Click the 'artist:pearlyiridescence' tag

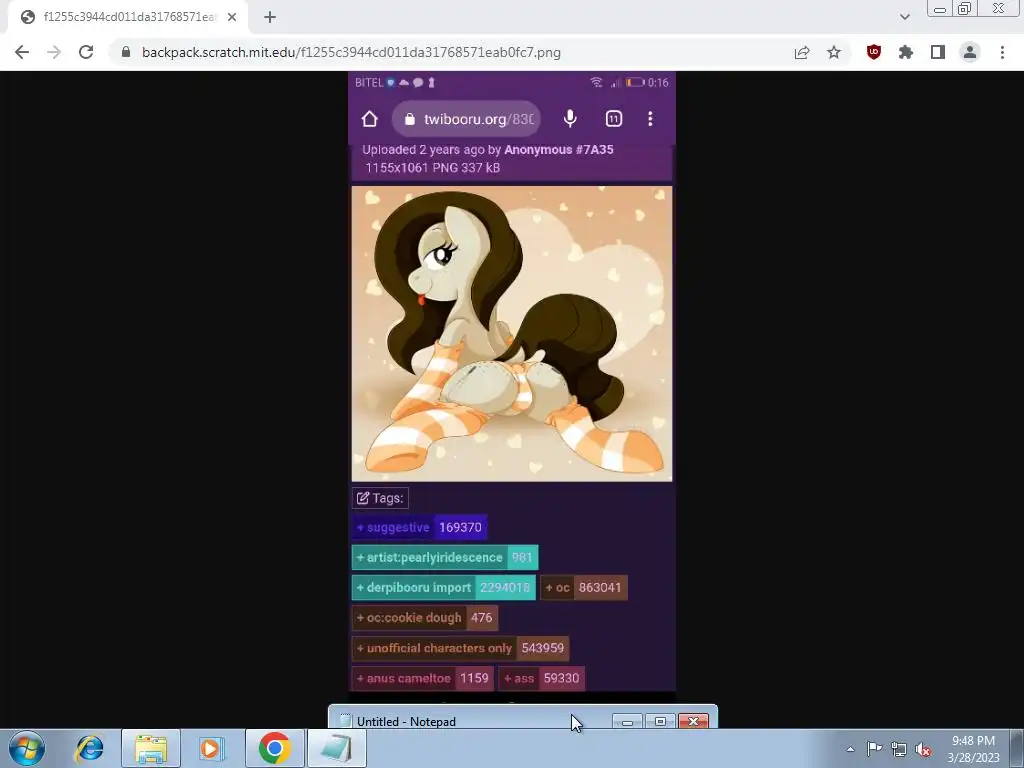pyautogui.click(x=445, y=557)
